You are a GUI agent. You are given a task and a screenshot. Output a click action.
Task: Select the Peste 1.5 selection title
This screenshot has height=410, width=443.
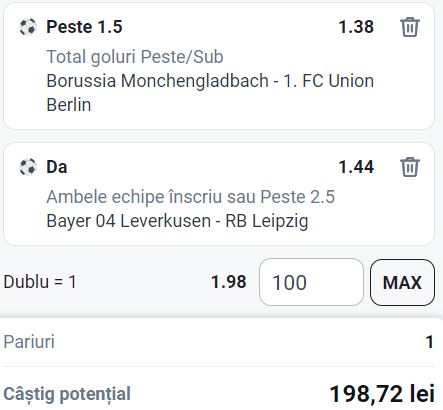click(84, 27)
